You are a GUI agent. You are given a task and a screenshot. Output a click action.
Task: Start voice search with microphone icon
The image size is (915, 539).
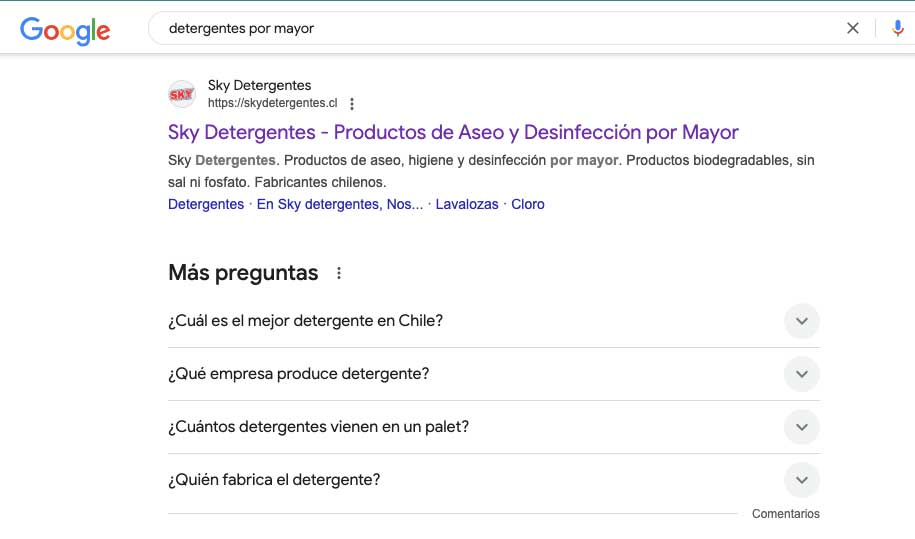tap(898, 28)
